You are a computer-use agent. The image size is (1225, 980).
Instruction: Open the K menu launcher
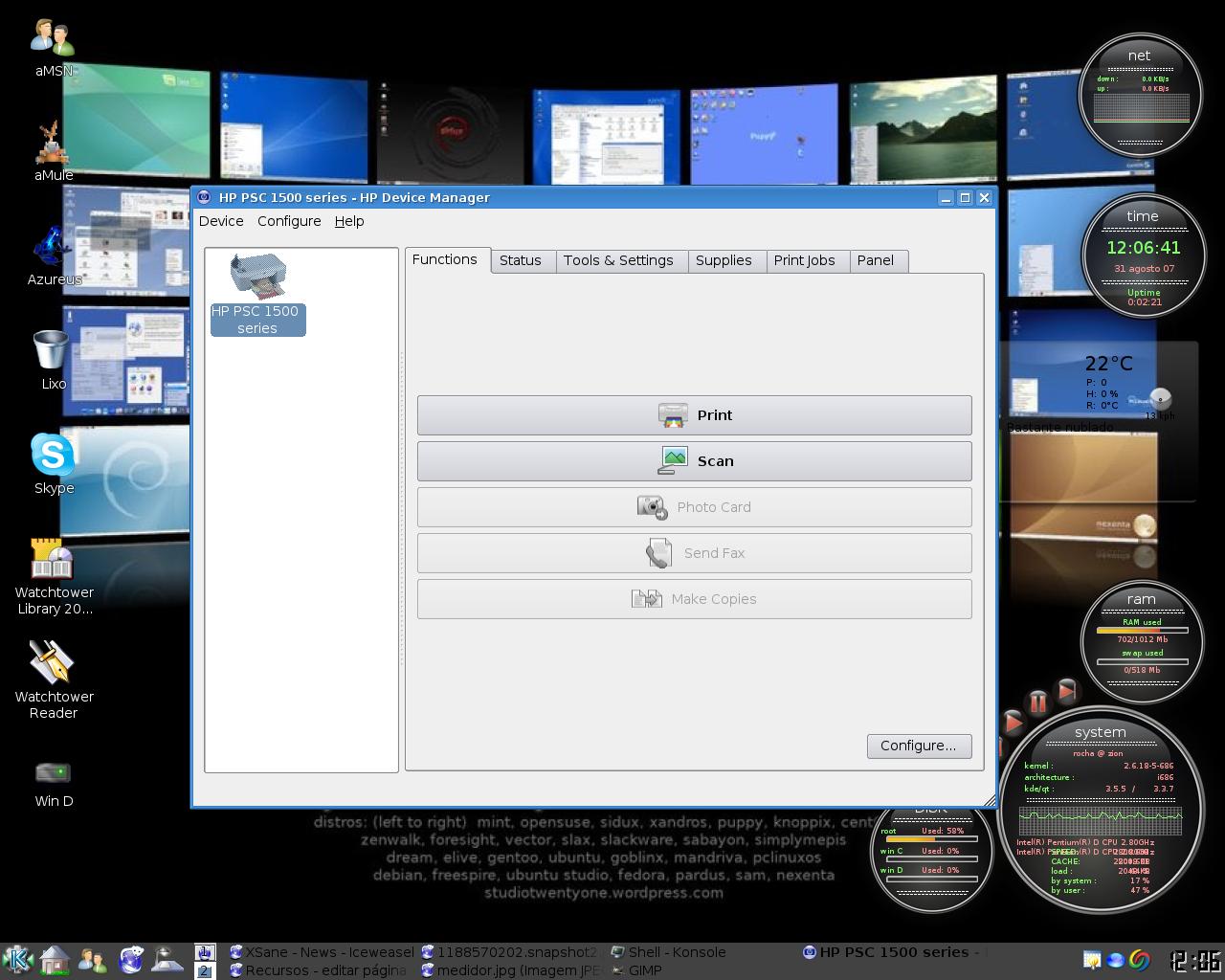tap(17, 960)
